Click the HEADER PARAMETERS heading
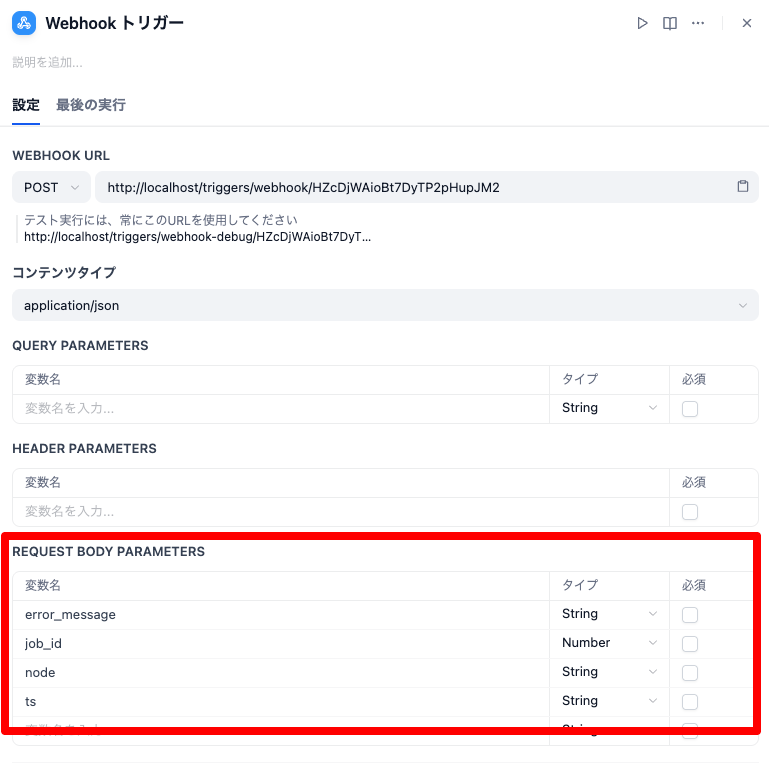Screen dimensions: 769x766 (84, 449)
